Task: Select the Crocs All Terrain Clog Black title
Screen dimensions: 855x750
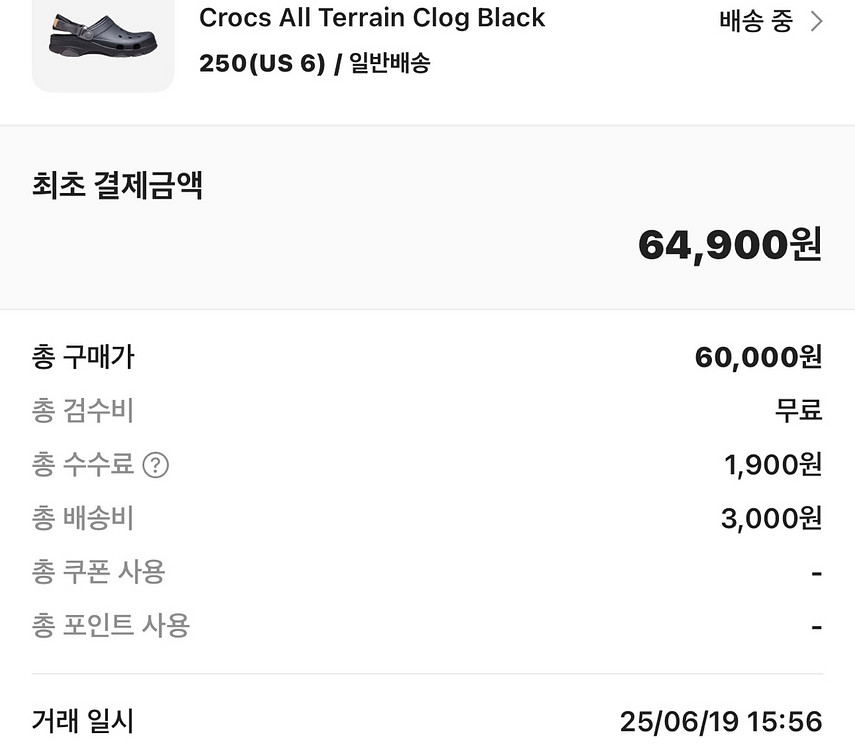Action: pos(372,17)
